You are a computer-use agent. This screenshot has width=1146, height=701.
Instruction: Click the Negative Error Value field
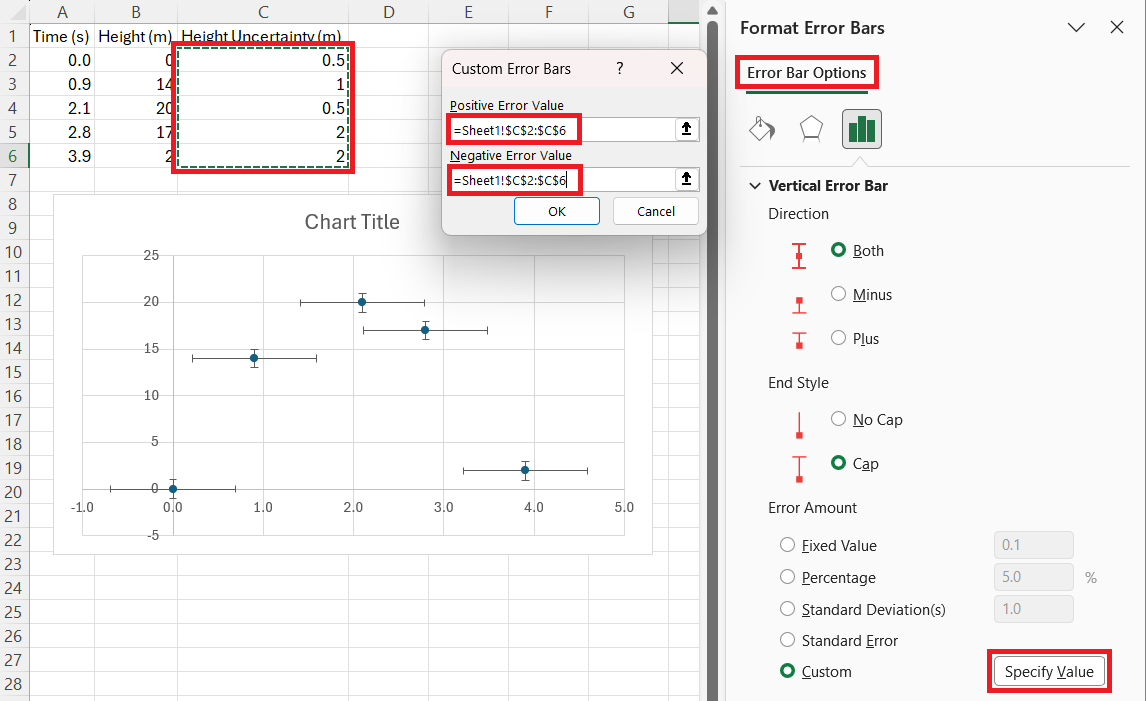coord(563,180)
